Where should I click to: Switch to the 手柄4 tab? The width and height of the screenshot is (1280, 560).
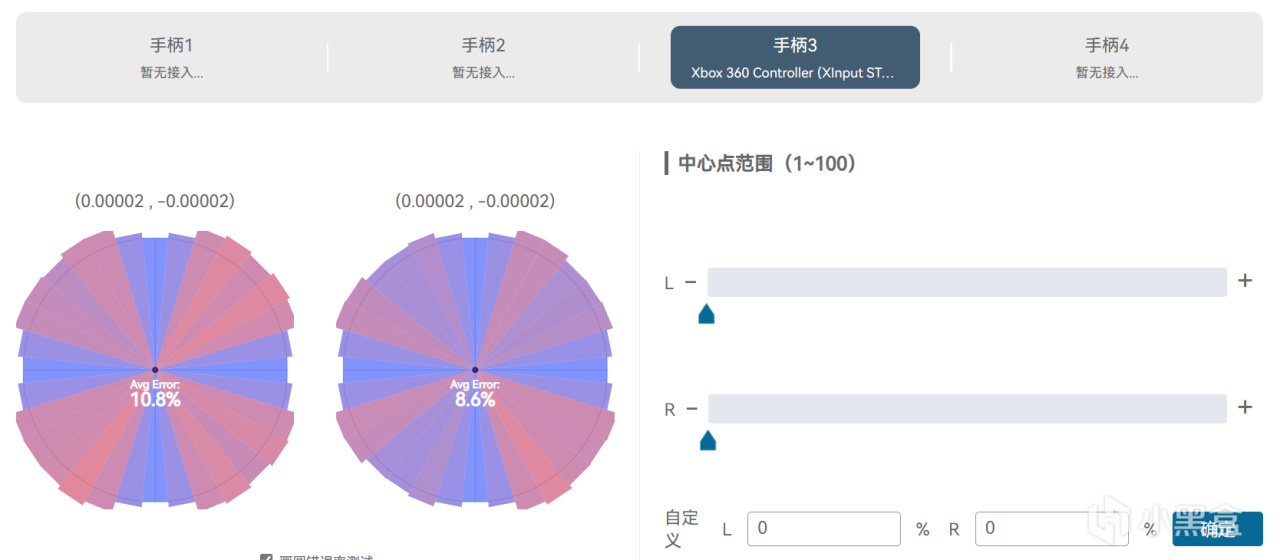1107,57
